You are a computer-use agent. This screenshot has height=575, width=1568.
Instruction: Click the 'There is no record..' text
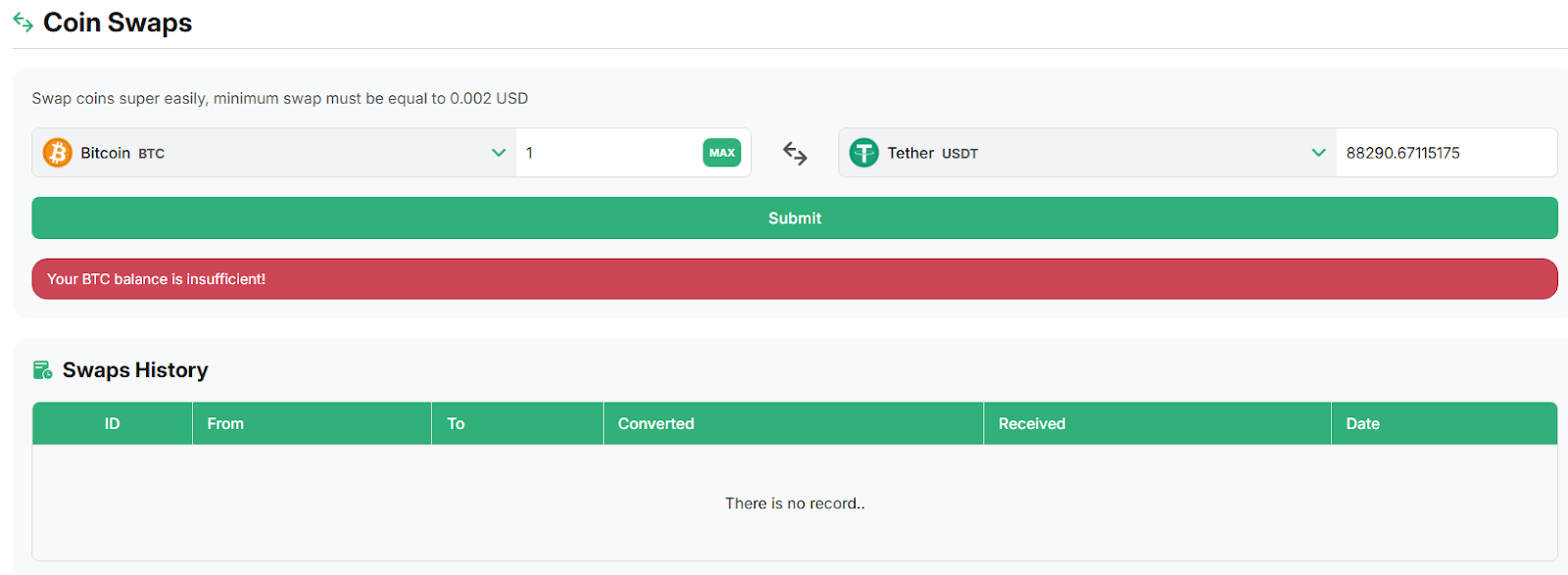click(x=795, y=503)
